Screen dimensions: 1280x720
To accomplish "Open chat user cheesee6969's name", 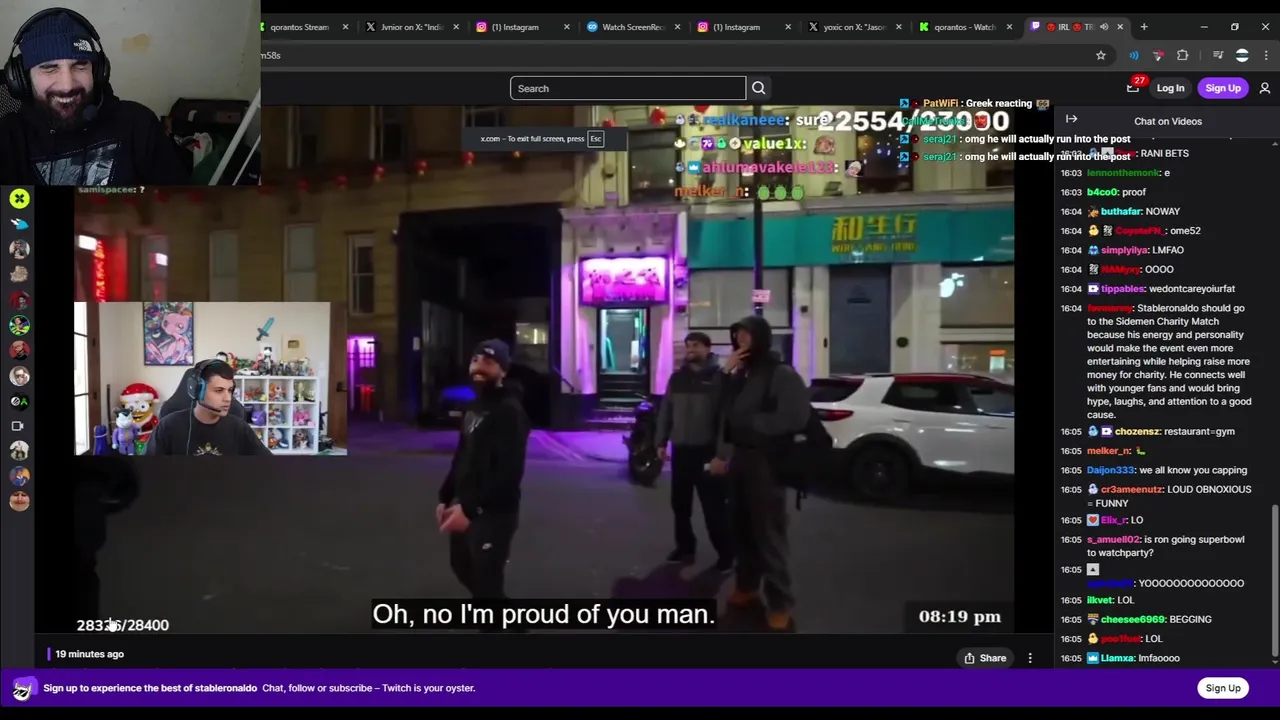I will point(1133,619).
